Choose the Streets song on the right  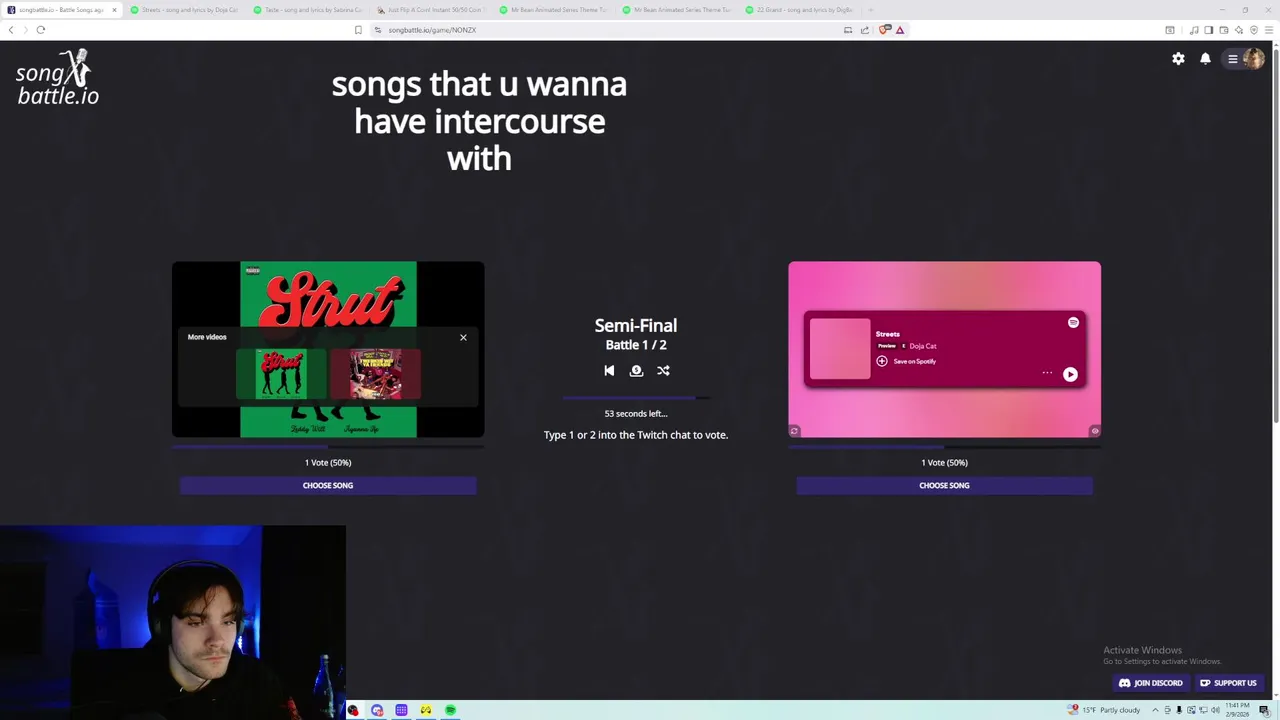[x=944, y=485]
